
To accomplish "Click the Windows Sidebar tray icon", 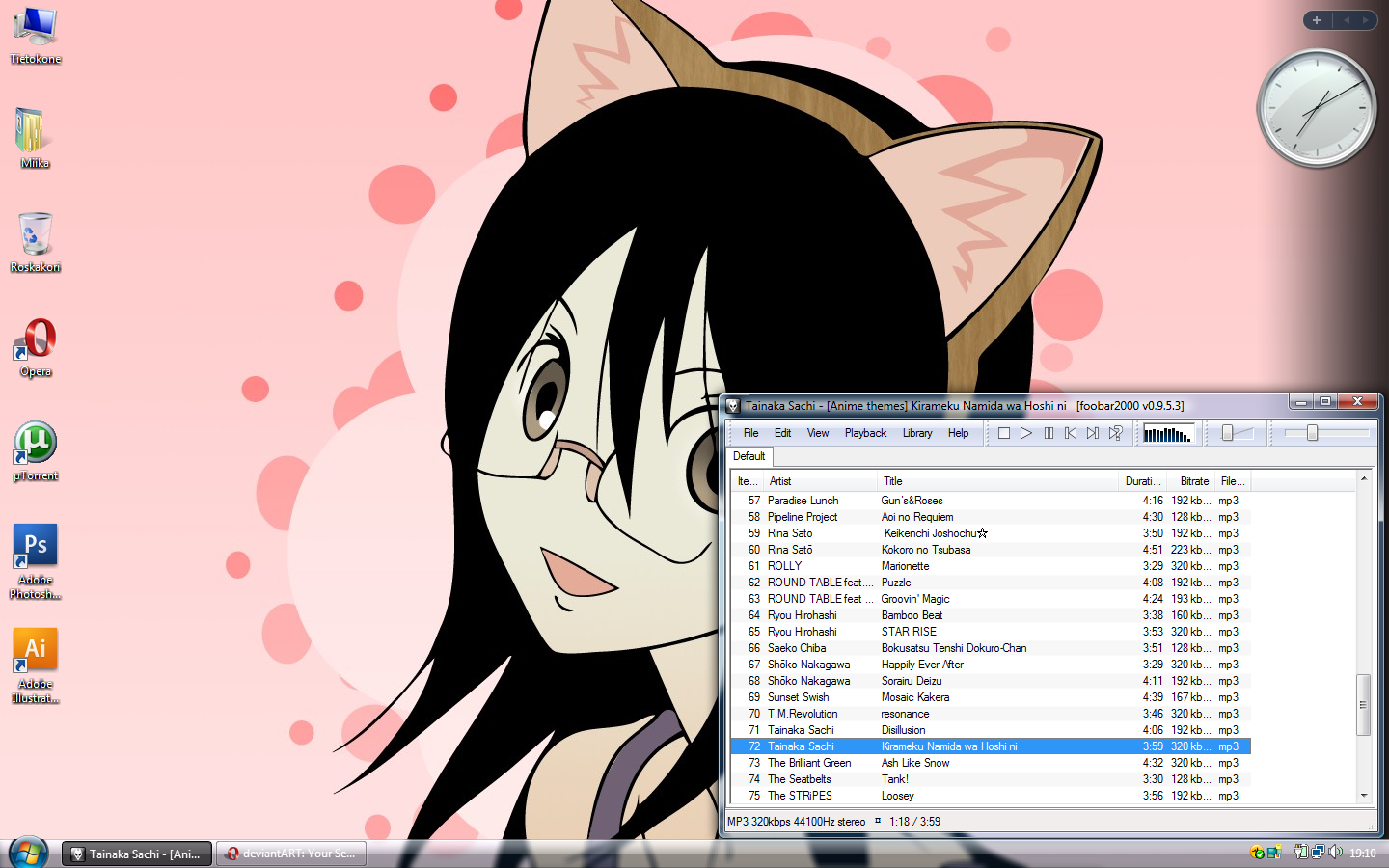I will (x=1274, y=852).
